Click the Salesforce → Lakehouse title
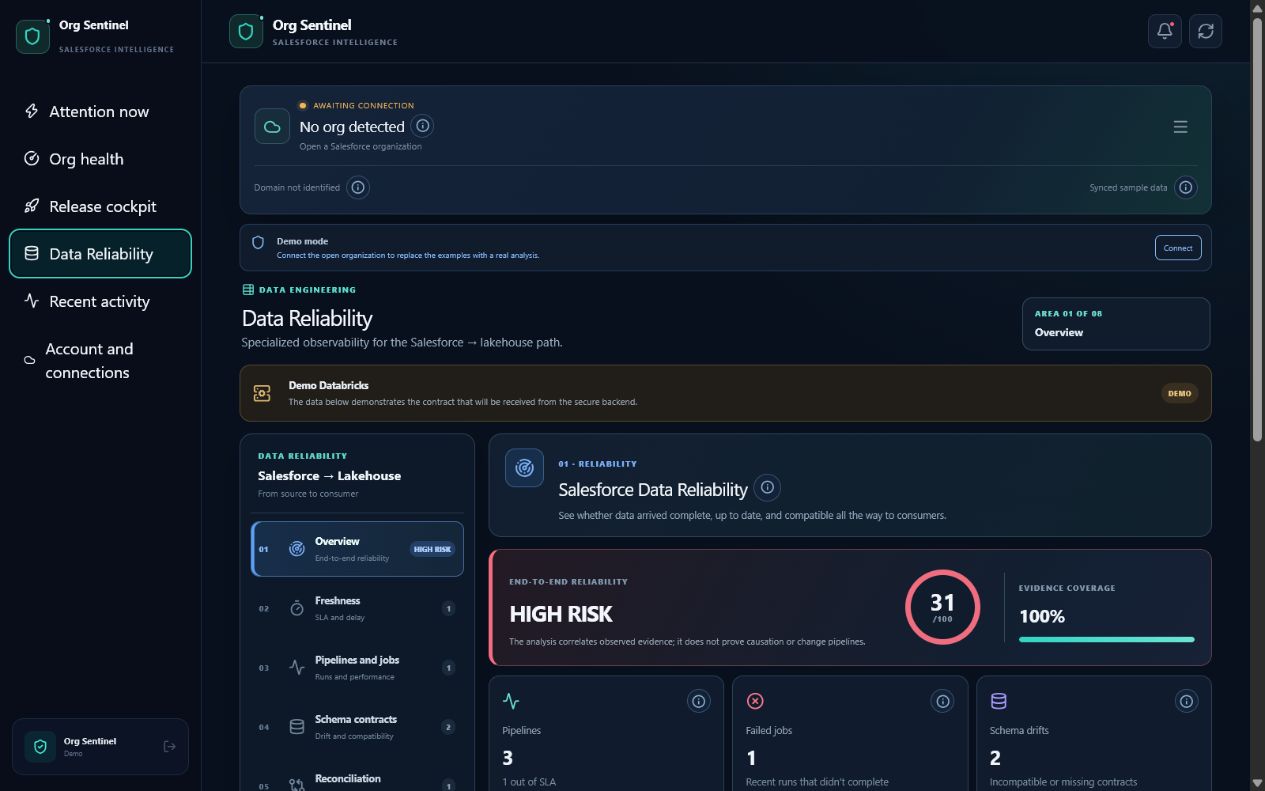This screenshot has height=791, width=1265. [329, 476]
